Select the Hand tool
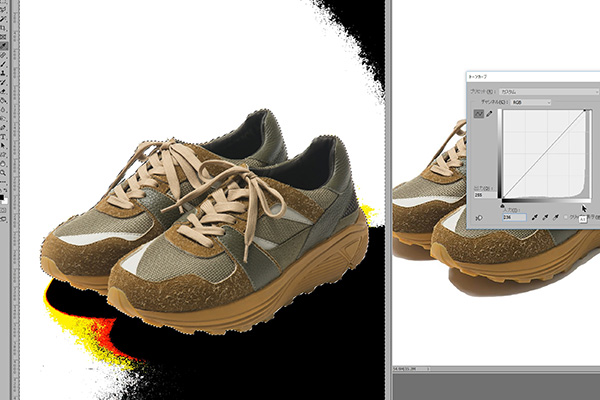Image resolution: width=600 pixels, height=400 pixels. point(3,163)
